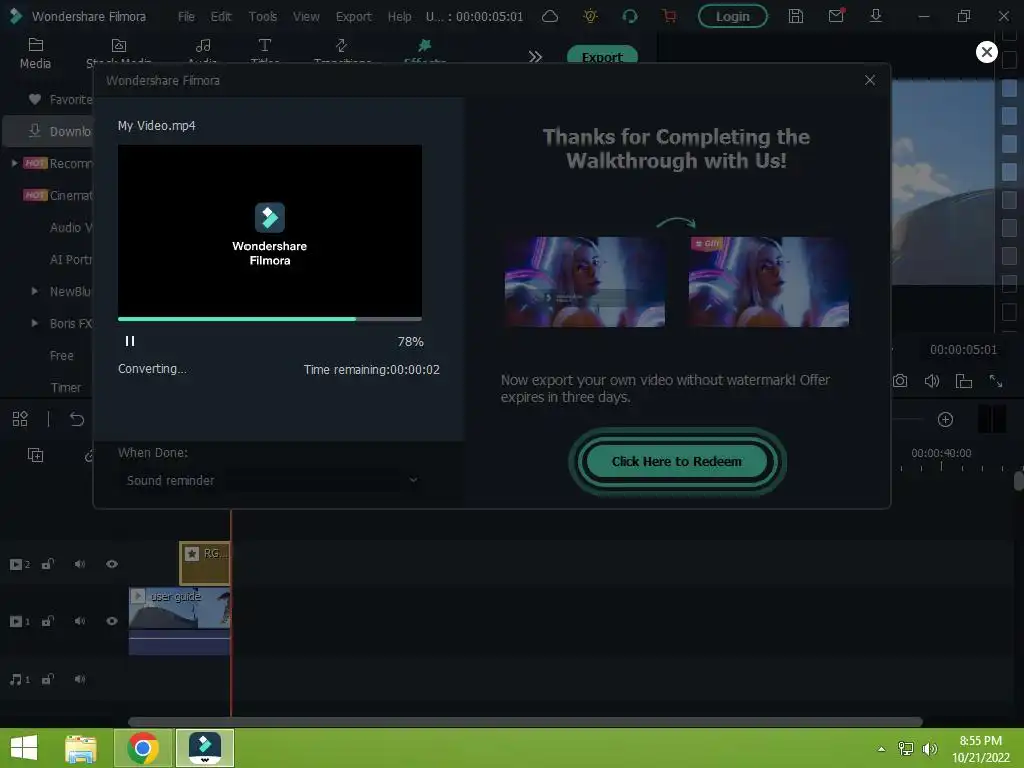Show hidden tray icons arrow
The width and height of the screenshot is (1024, 768).
pos(882,749)
